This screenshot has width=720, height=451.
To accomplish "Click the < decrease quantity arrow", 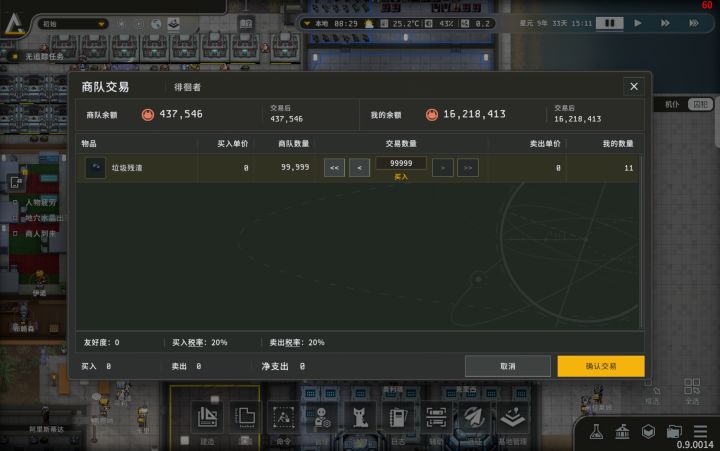I will pyautogui.click(x=360, y=168).
